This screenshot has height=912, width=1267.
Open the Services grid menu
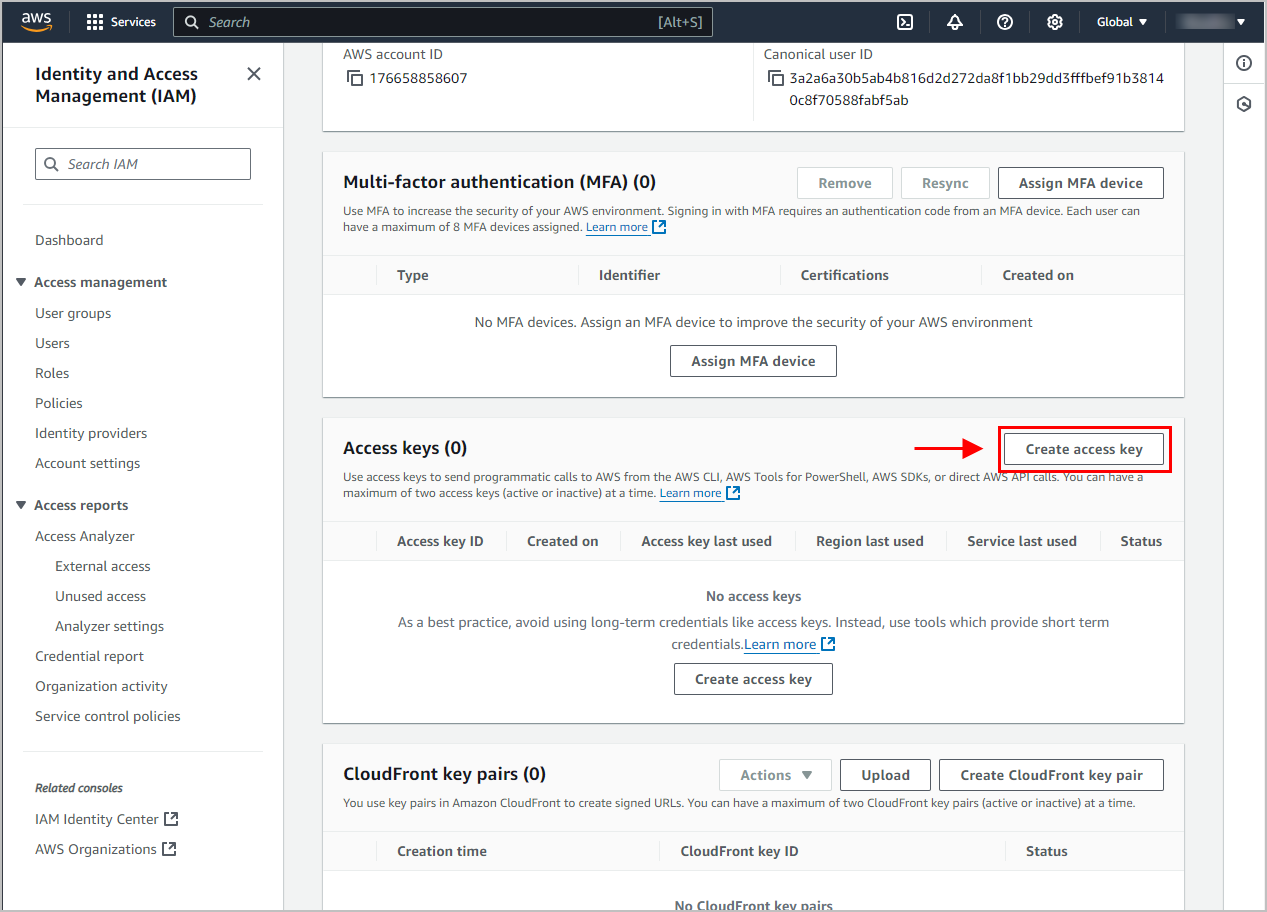coord(121,22)
